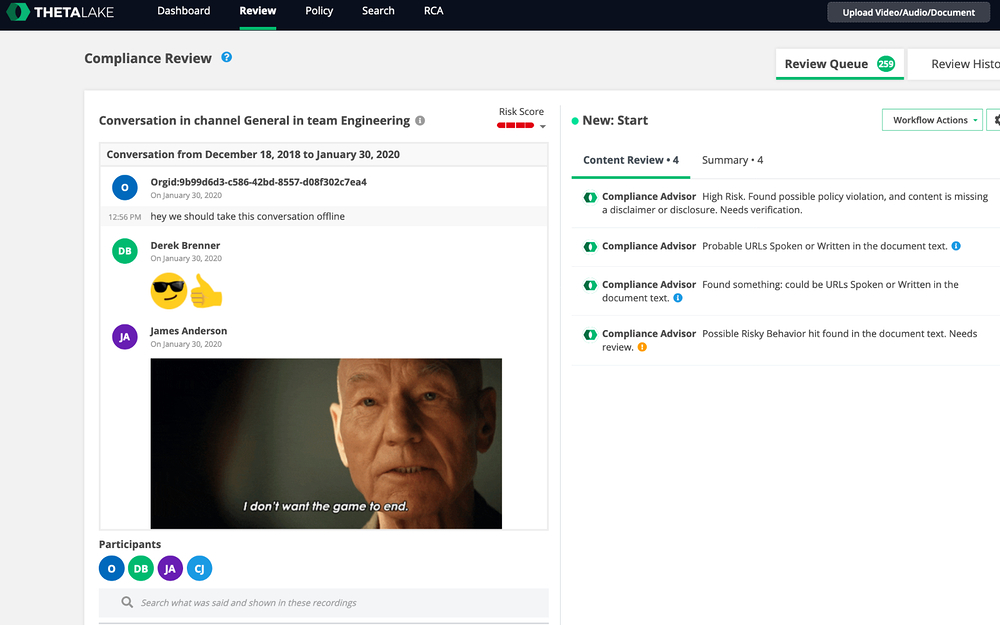Show conversation title info icon
The width and height of the screenshot is (1000, 625).
click(x=420, y=121)
